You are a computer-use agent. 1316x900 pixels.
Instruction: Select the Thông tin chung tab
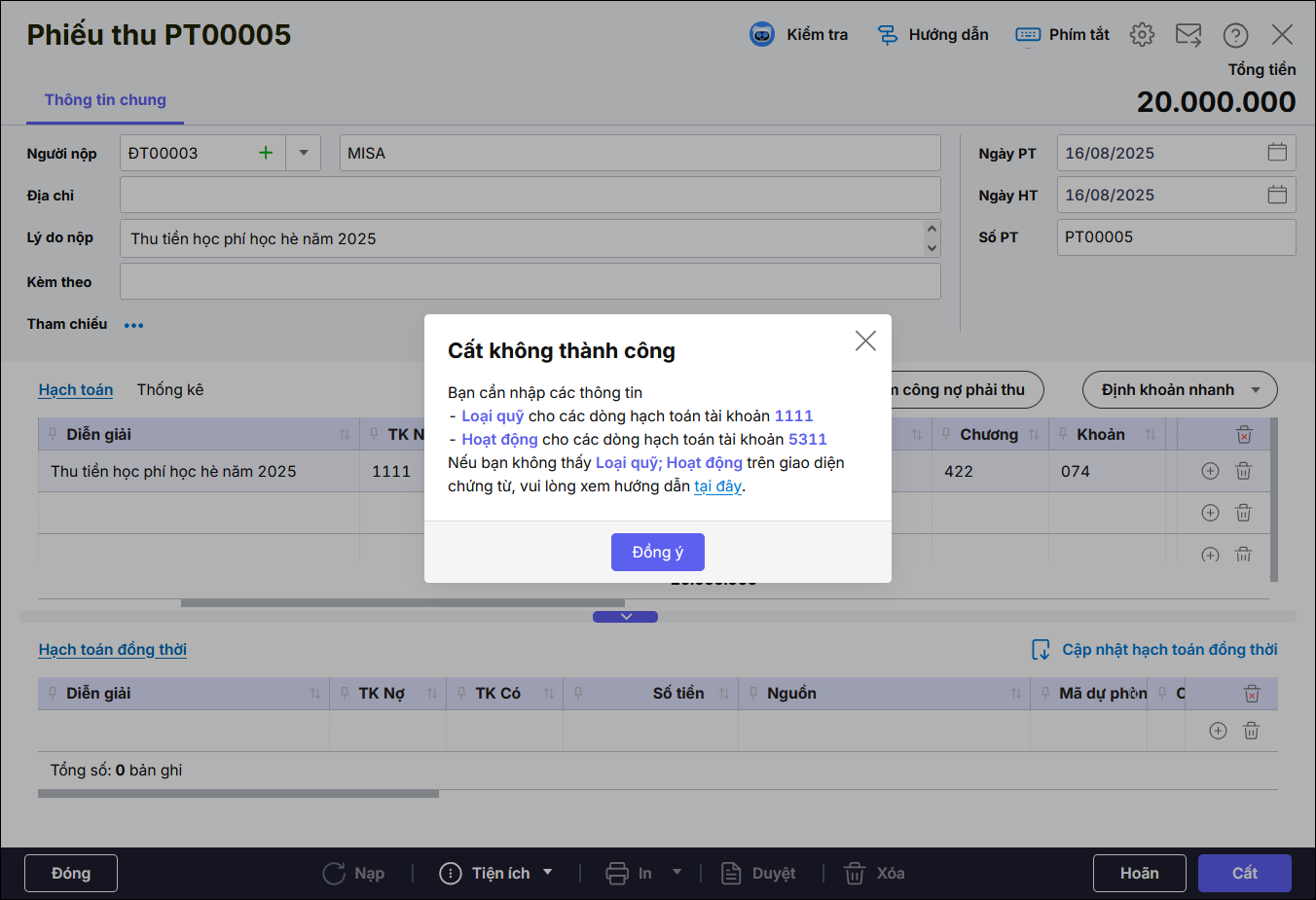tap(105, 100)
